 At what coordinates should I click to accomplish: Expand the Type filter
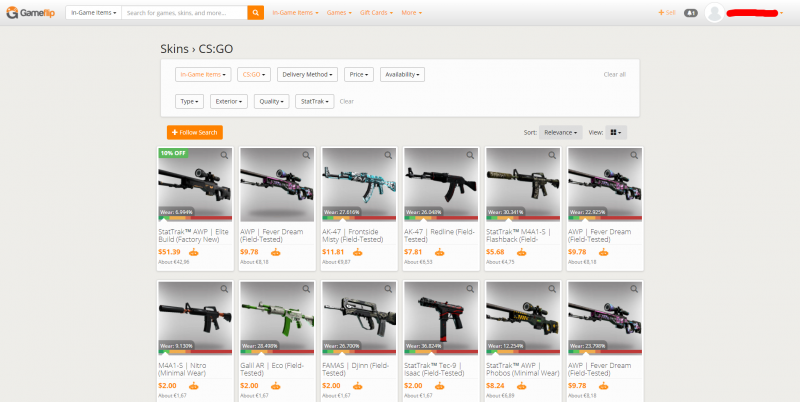click(x=189, y=102)
